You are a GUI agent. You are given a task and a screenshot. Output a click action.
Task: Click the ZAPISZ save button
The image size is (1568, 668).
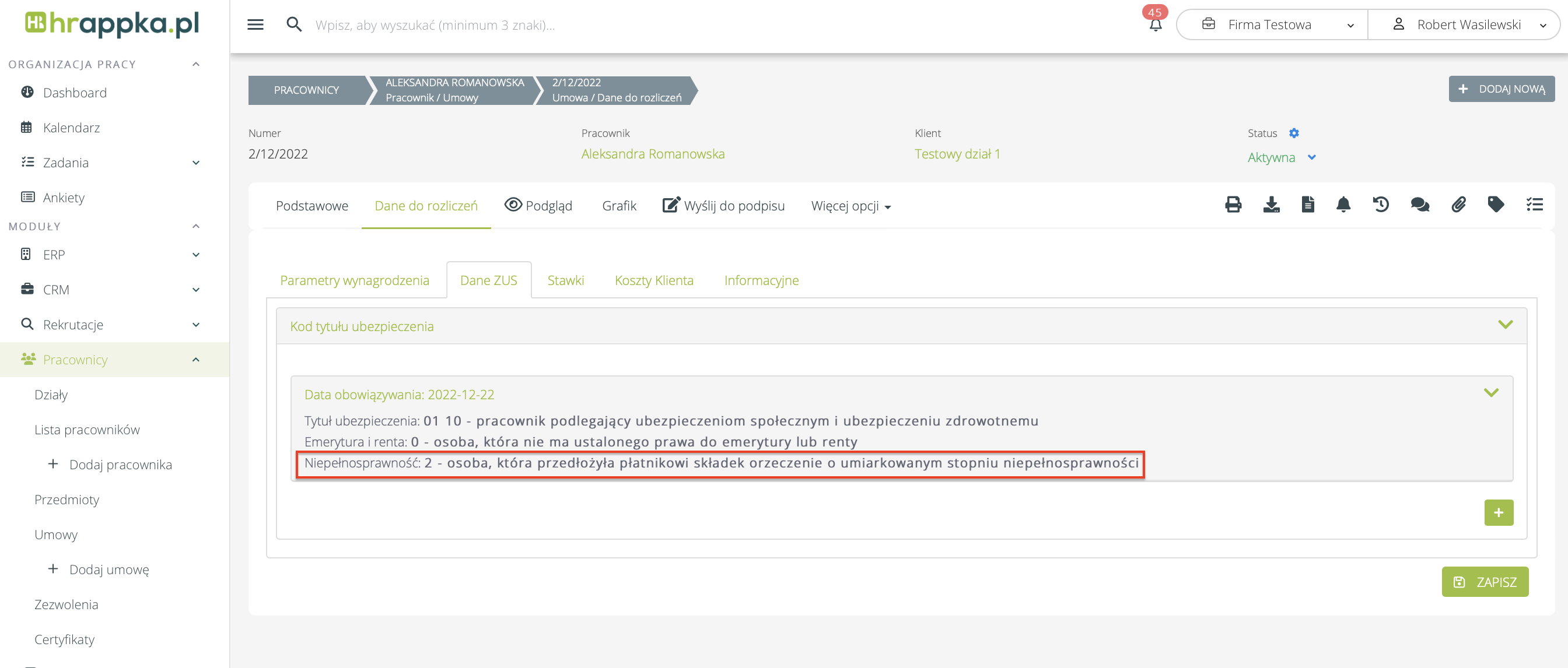click(x=1485, y=582)
